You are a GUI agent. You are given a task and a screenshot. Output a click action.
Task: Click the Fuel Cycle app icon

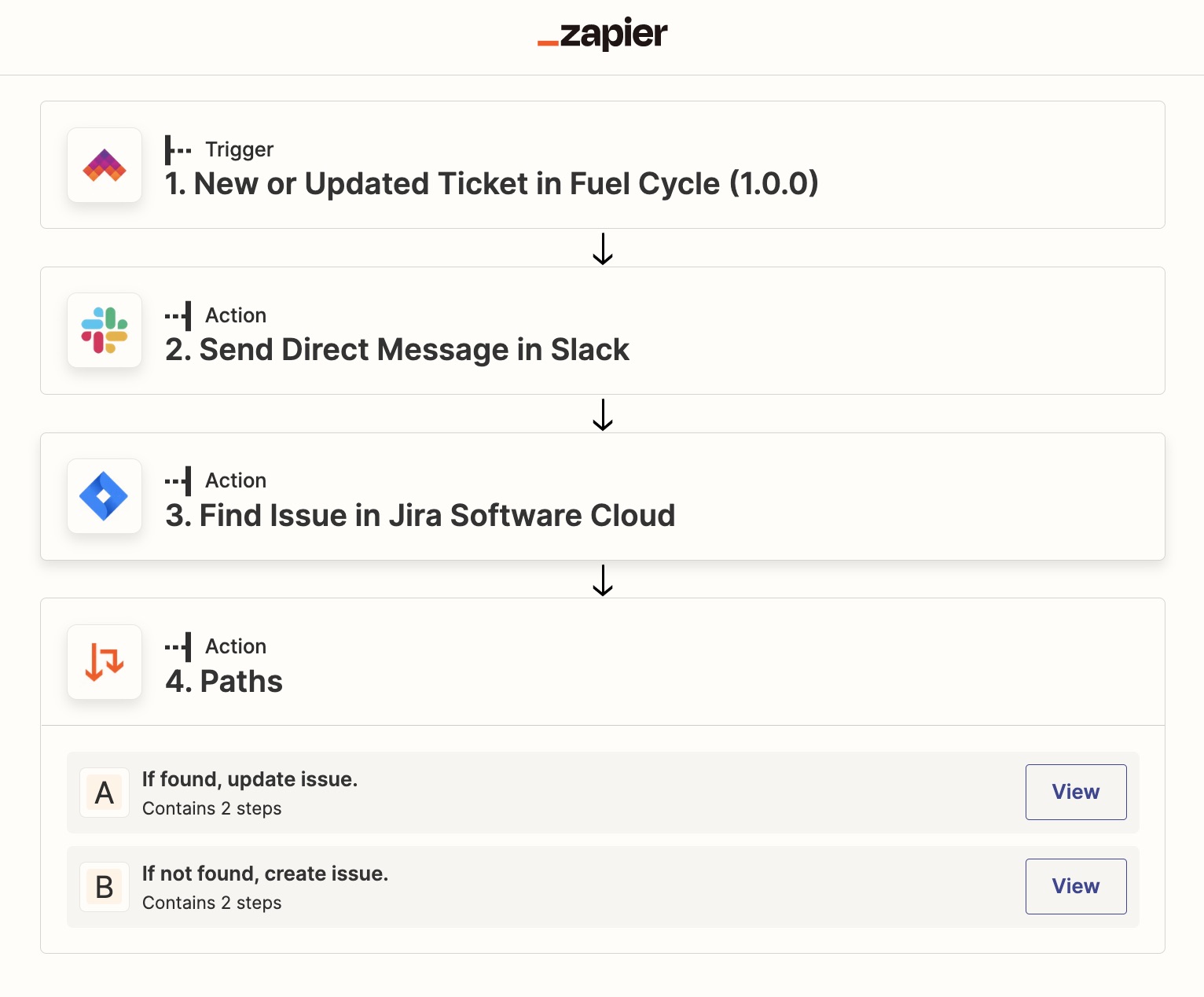pyautogui.click(x=105, y=165)
